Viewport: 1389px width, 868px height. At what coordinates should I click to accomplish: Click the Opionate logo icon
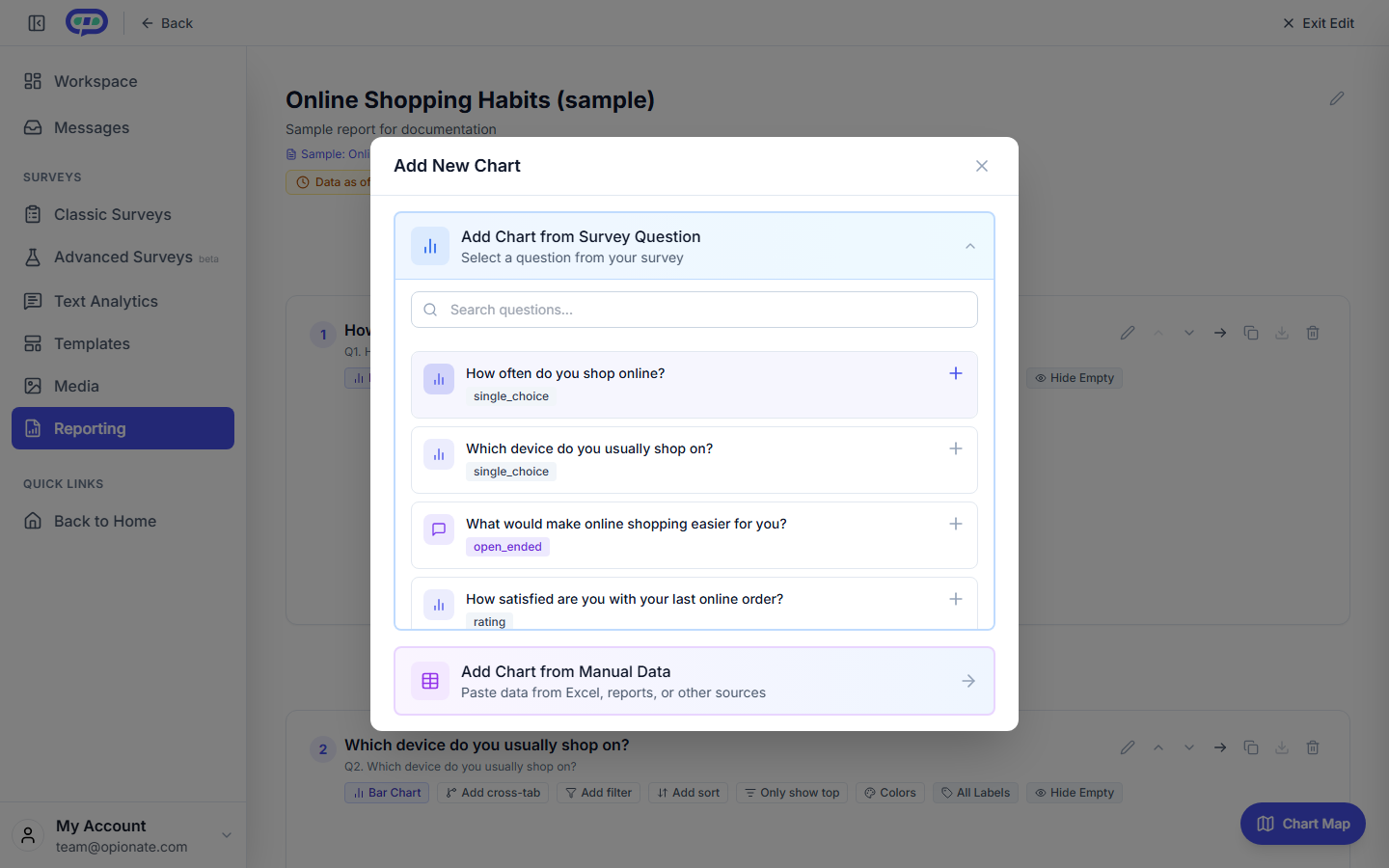[x=87, y=22]
